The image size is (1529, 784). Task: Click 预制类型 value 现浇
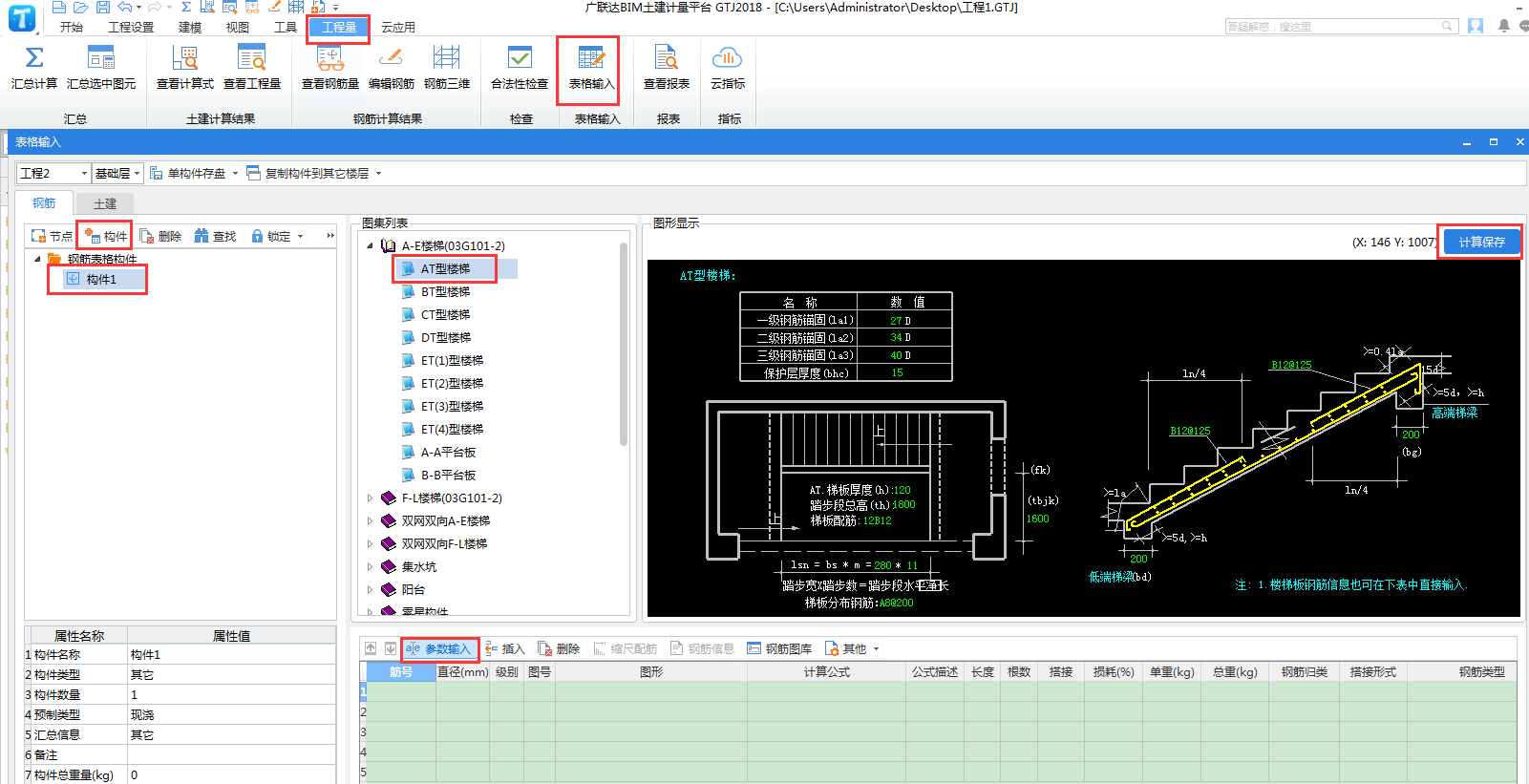pos(231,714)
